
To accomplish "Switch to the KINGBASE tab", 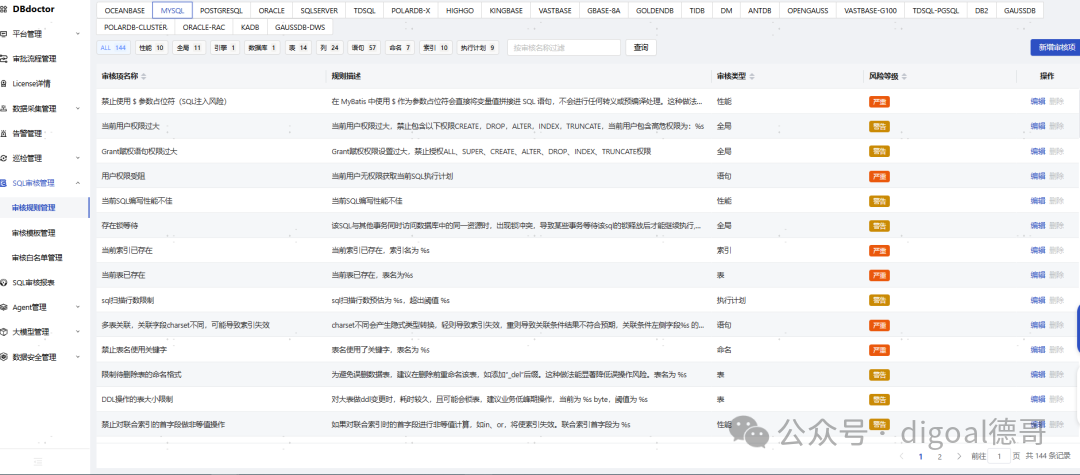I will coord(506,11).
